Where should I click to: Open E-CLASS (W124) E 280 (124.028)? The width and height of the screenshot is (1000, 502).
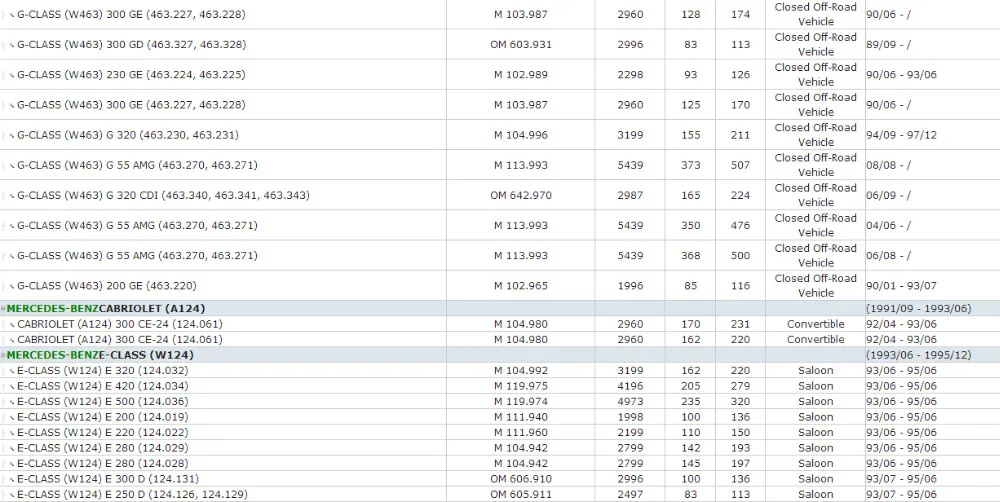point(103,464)
